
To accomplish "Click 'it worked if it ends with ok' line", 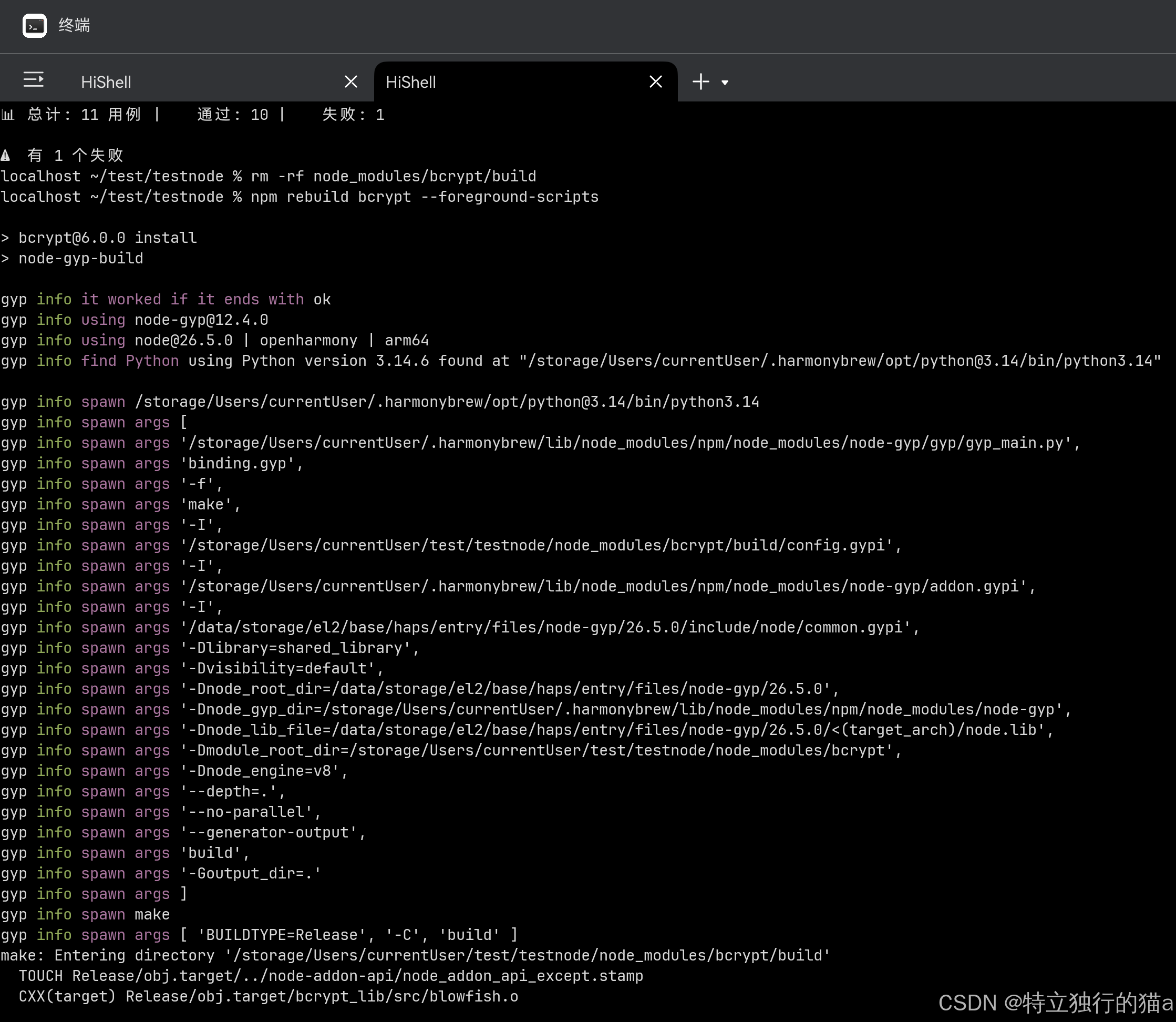I will coord(166,300).
